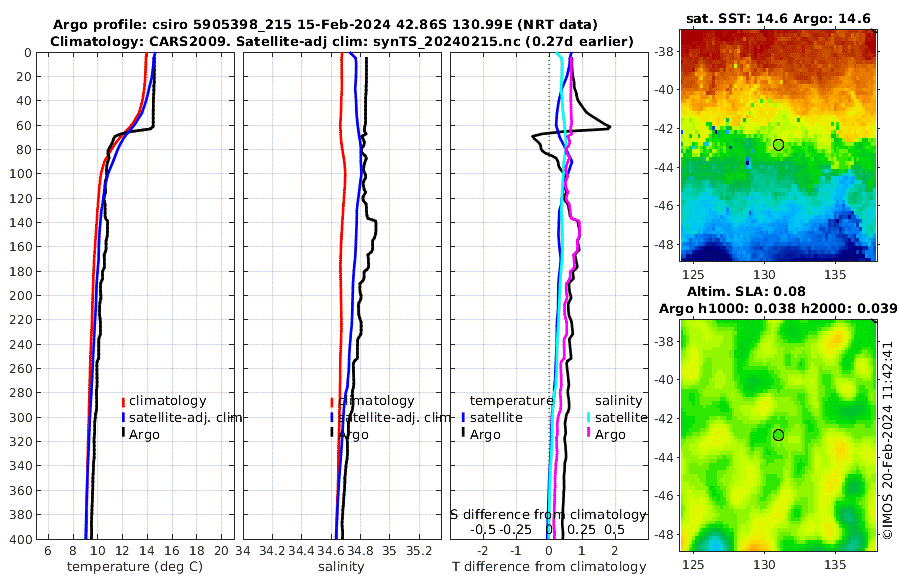
Task: Click the Altim. SLA 0.08 heading
Action: 746,292
